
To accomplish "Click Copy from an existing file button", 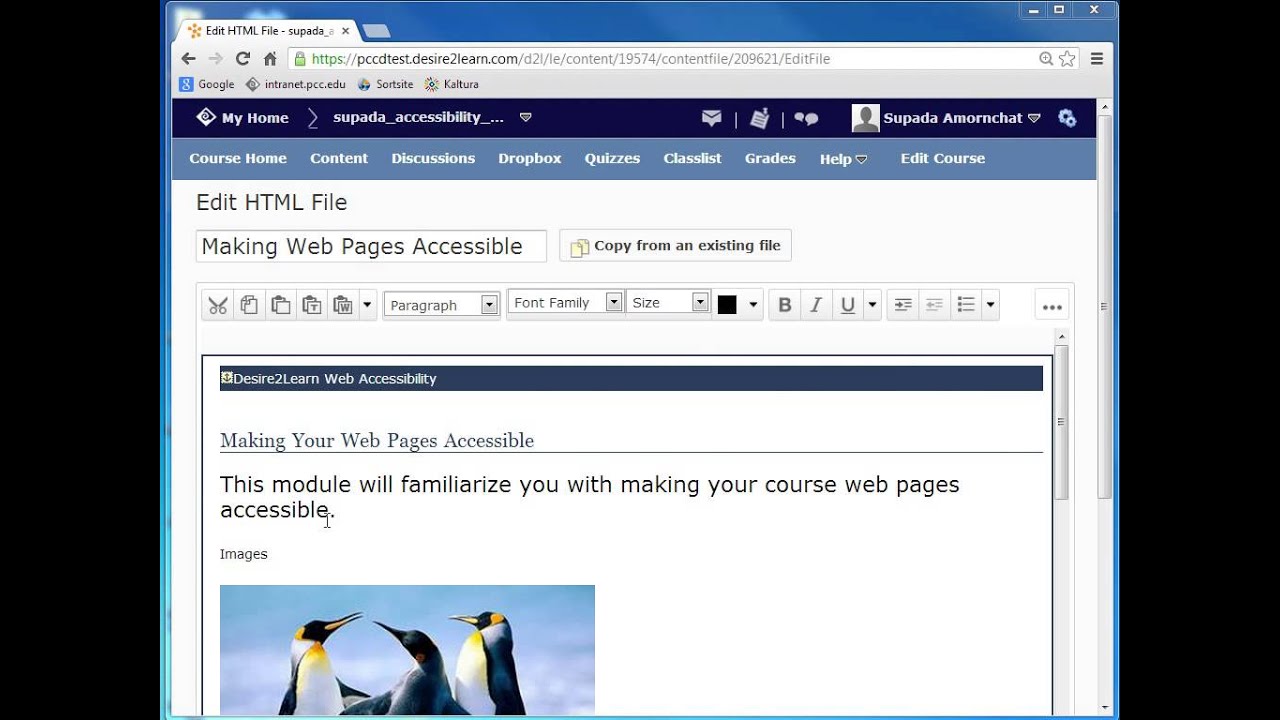I will [676, 246].
